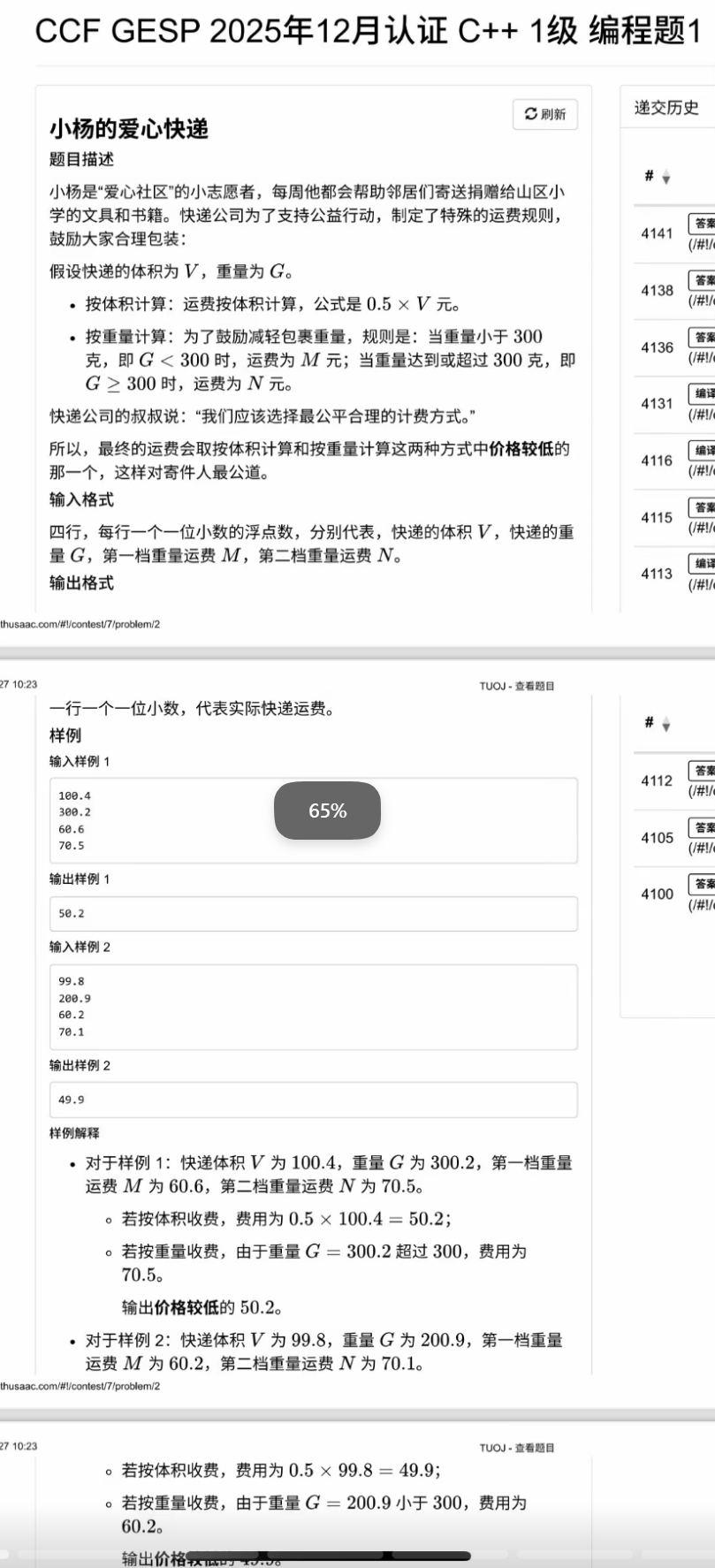Click inside the 输入样例 2 sample box
Image resolution: width=715 pixels, height=1568 pixels.
click(x=313, y=1007)
